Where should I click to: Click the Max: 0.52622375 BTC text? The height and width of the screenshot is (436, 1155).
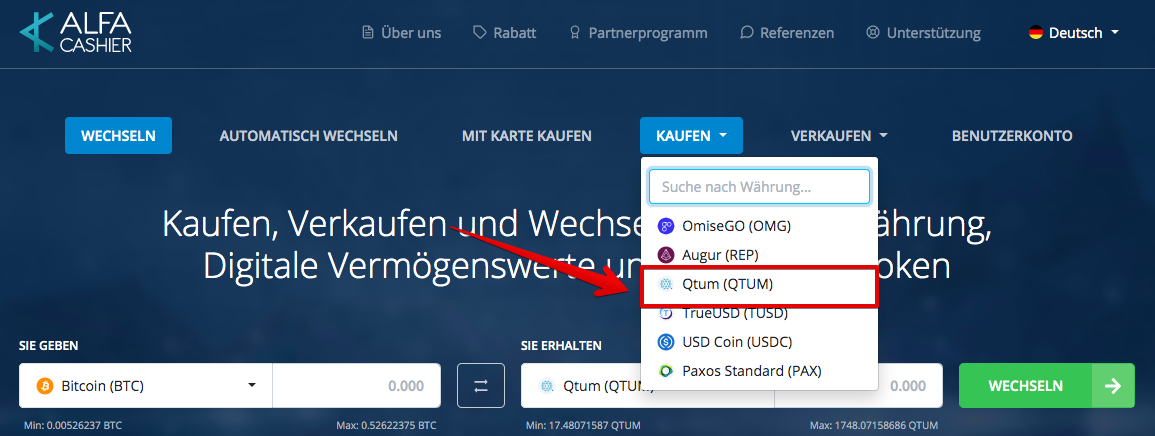[385, 426]
